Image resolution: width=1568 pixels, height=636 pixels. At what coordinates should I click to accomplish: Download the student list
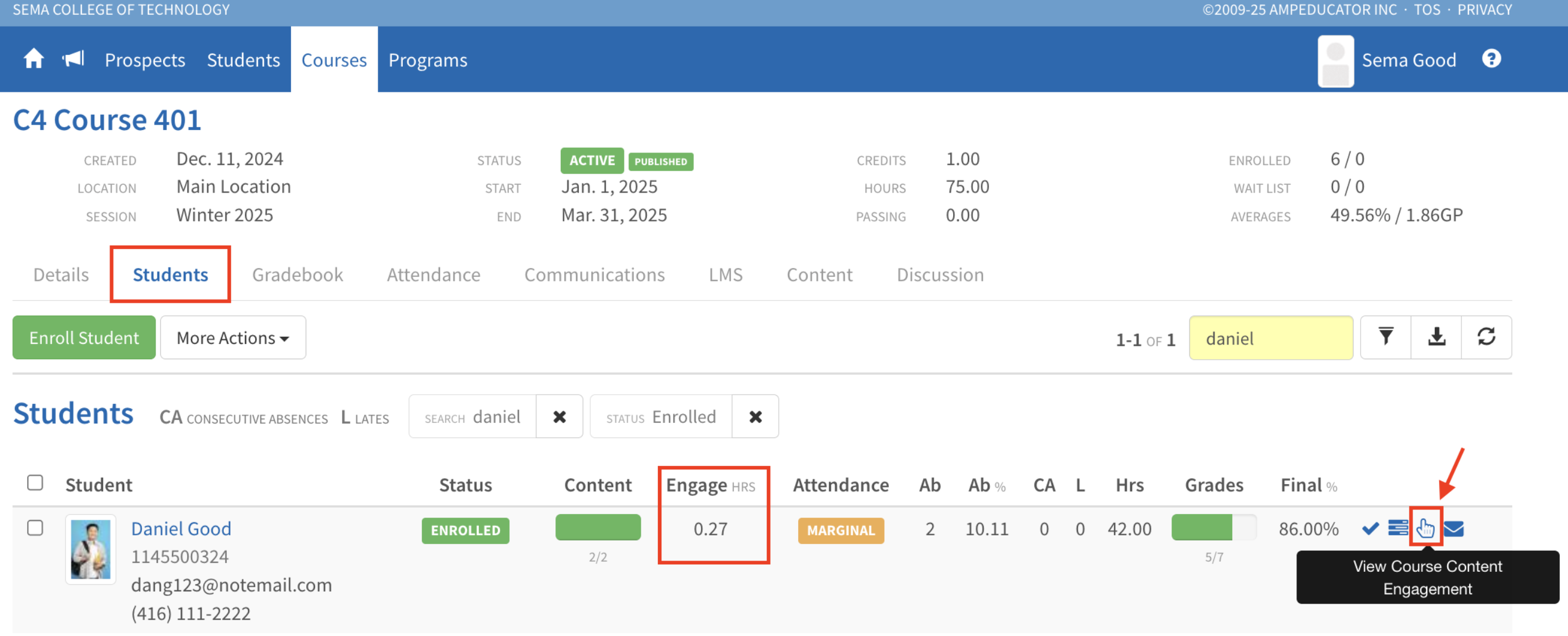tap(1436, 337)
